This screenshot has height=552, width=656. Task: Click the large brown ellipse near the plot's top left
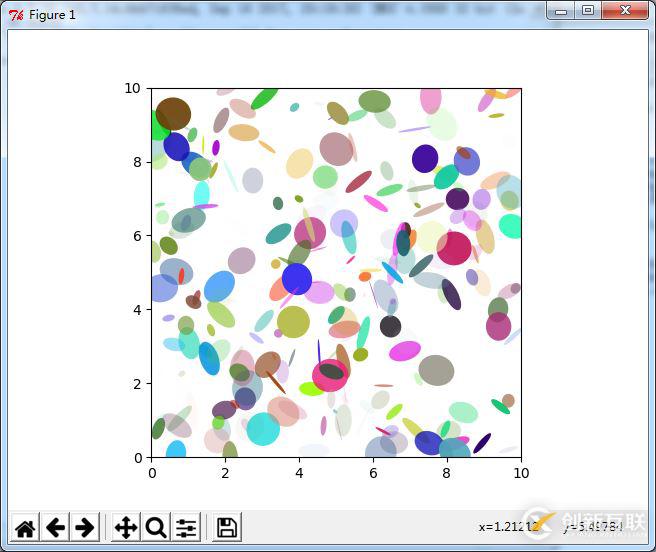pyautogui.click(x=173, y=114)
